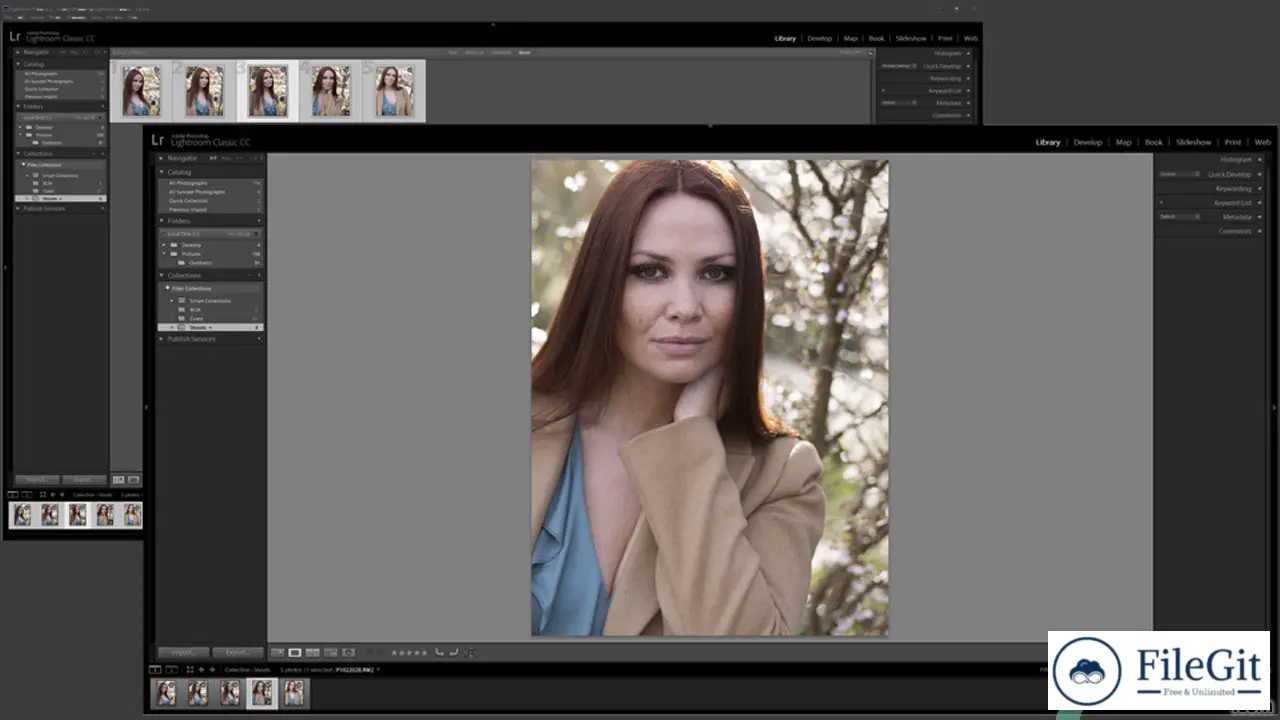Open Print module in front window
Viewport: 1280px width, 720px height.
click(x=1233, y=142)
